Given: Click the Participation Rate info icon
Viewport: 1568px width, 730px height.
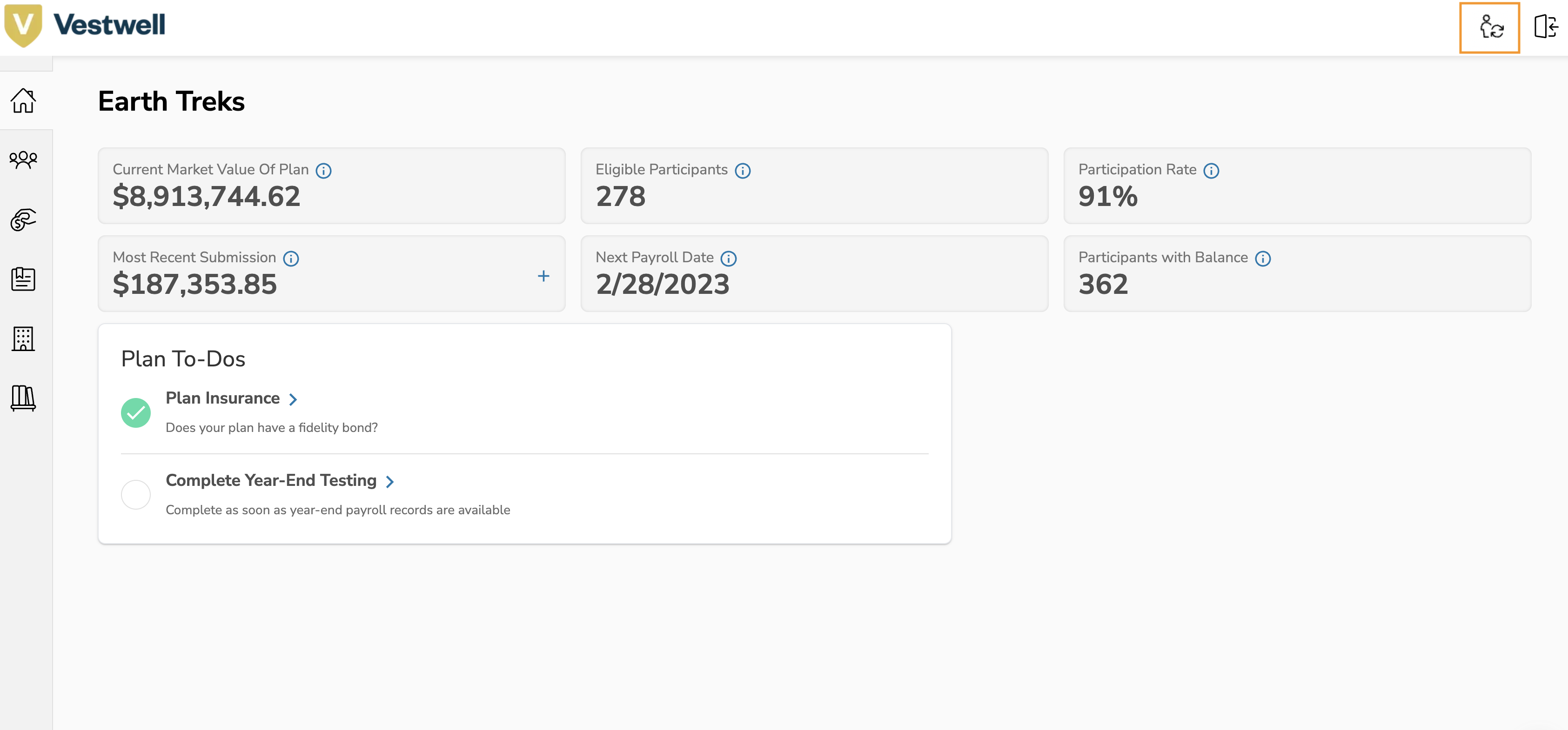Looking at the screenshot, I should 1211,171.
